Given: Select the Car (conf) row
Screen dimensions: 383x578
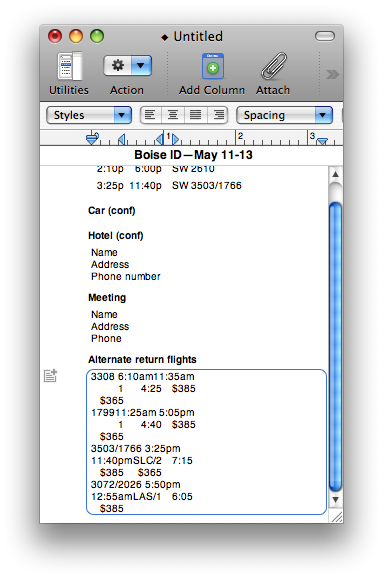Looking at the screenshot, I should (112, 210).
